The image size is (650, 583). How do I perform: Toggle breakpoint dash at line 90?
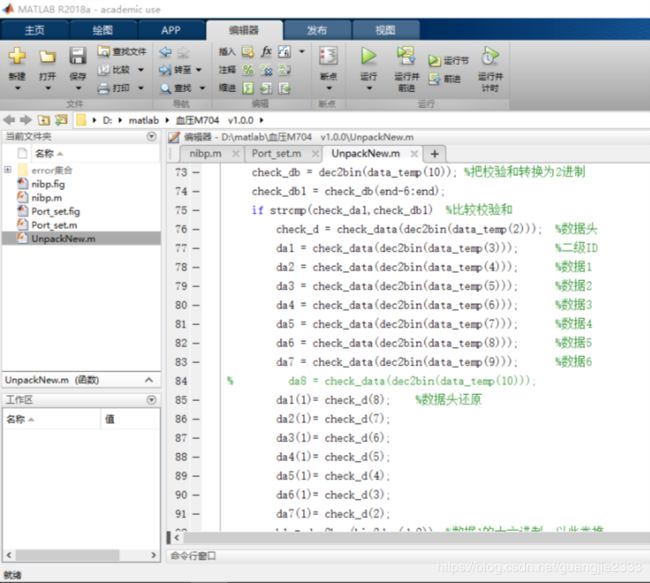(196, 495)
